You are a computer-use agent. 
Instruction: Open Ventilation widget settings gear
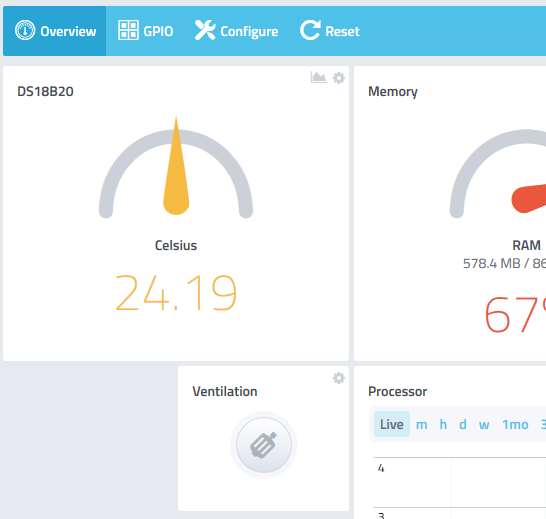pyautogui.click(x=339, y=378)
